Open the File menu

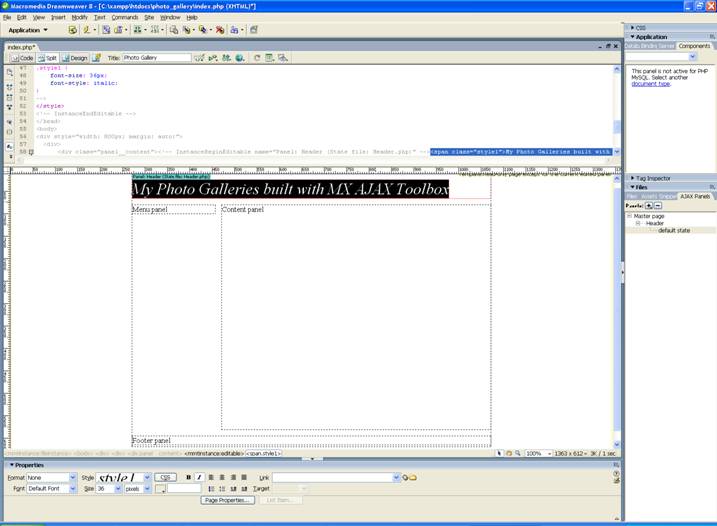pyautogui.click(x=7, y=17)
